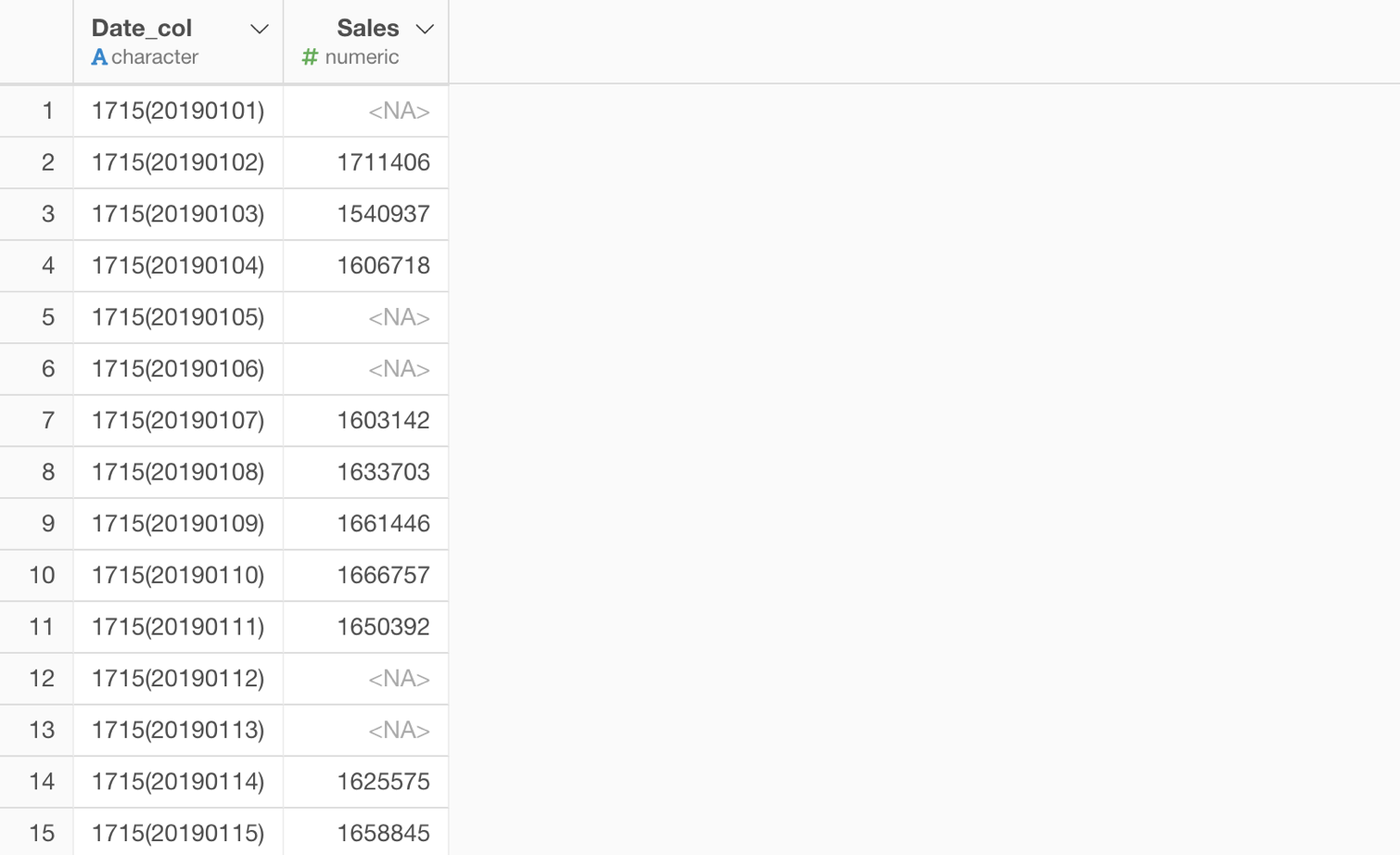1400x855 pixels.
Task: Click Sales value 1633703
Action: (383, 472)
